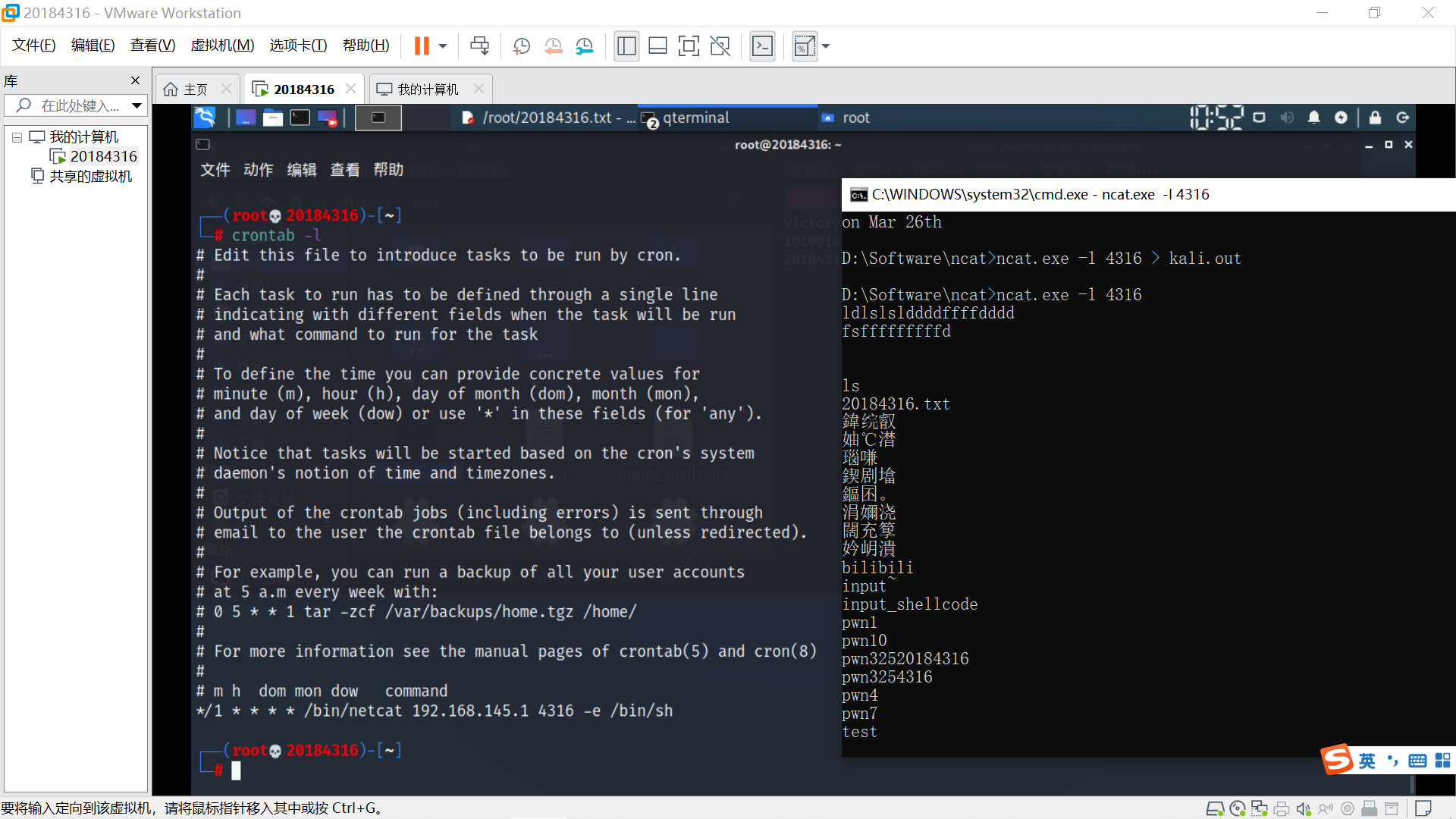Revert VM to previous snapshot
The width and height of the screenshot is (1456, 819).
tap(553, 46)
